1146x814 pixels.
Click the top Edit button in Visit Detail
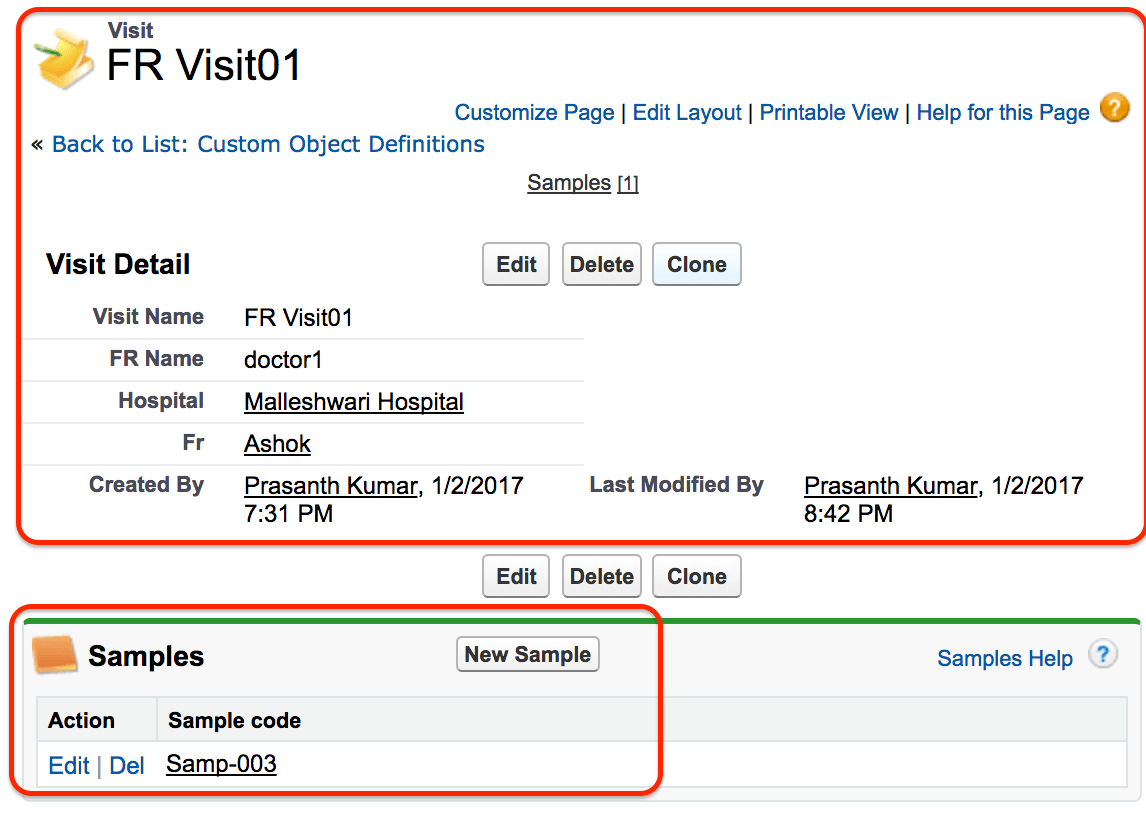point(516,265)
